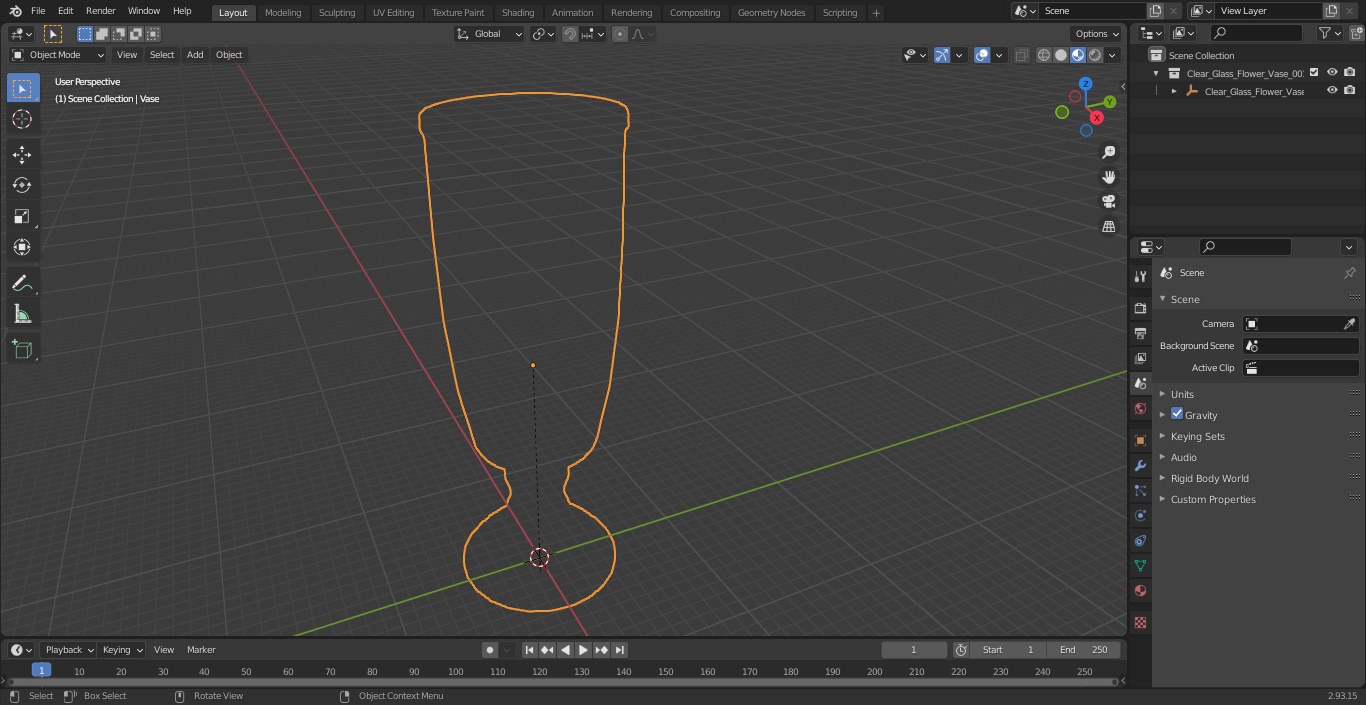This screenshot has width=1366, height=705.
Task: Open the Physics properties tab
Action: pyautogui.click(x=1140, y=515)
